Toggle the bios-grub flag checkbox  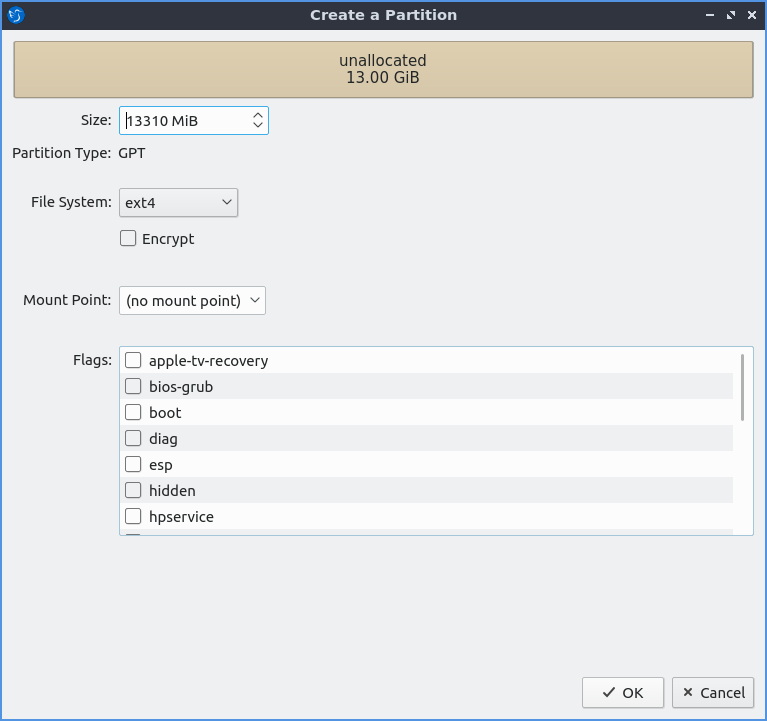click(133, 387)
